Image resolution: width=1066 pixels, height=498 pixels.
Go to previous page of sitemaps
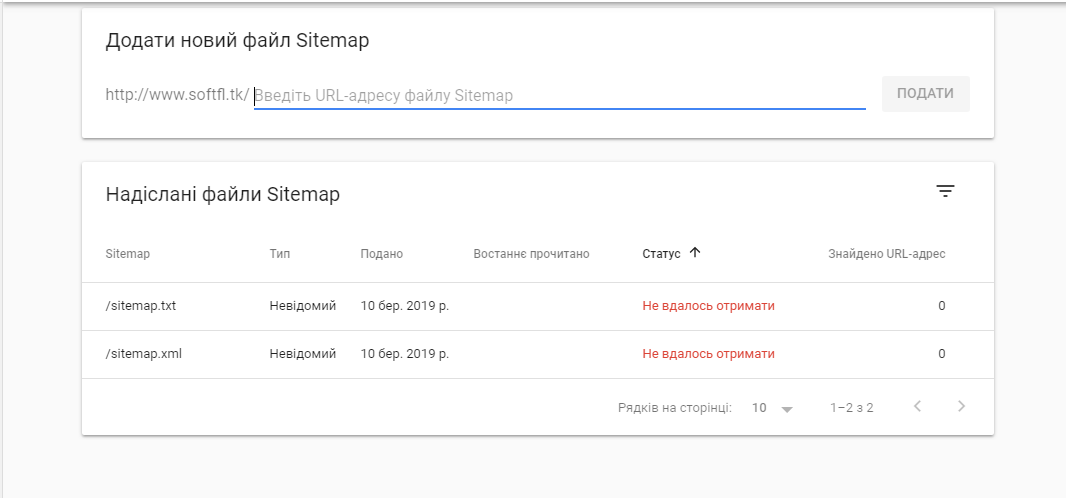pyautogui.click(x=917, y=406)
